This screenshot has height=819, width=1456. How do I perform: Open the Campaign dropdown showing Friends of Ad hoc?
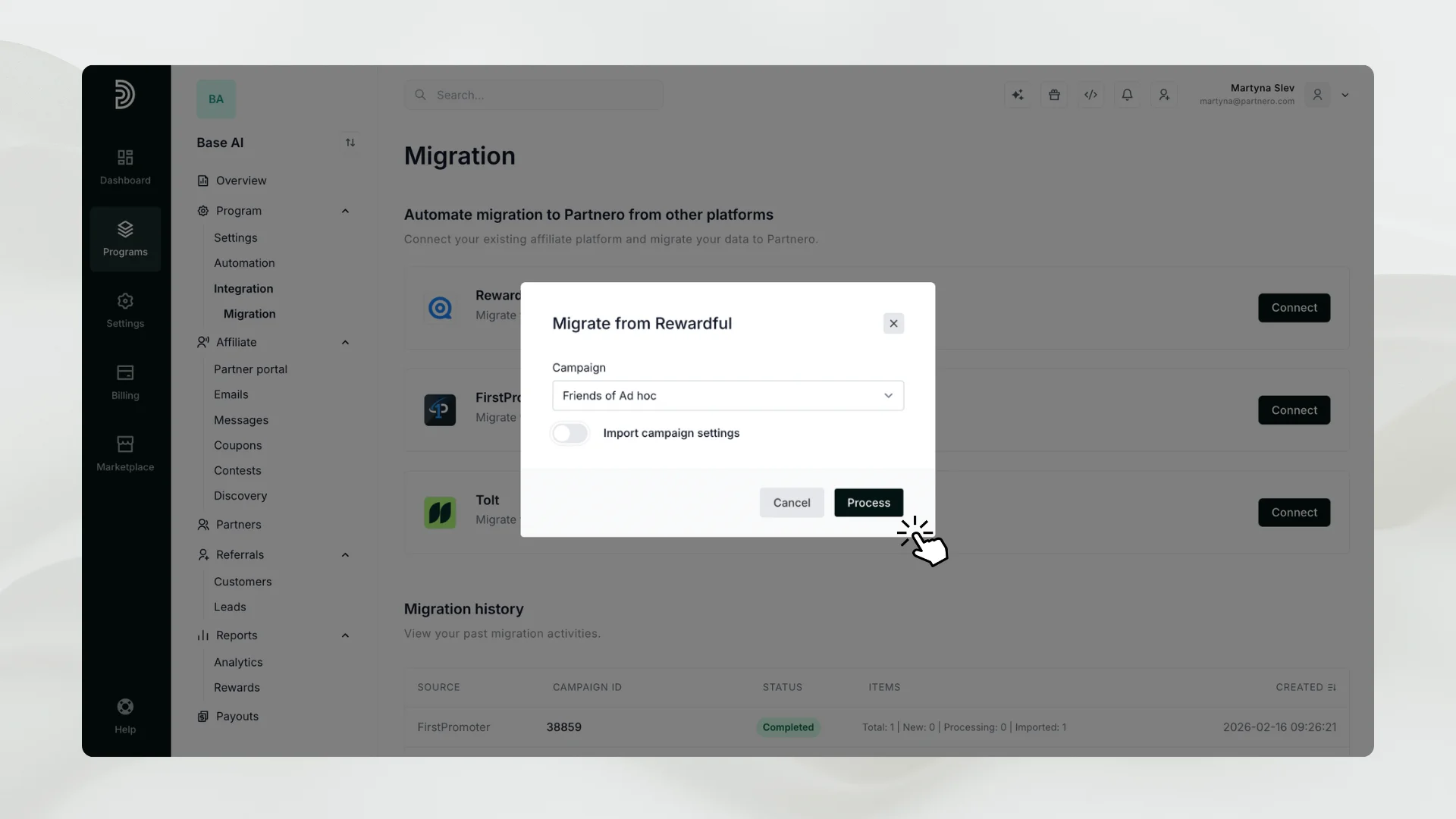pos(728,396)
